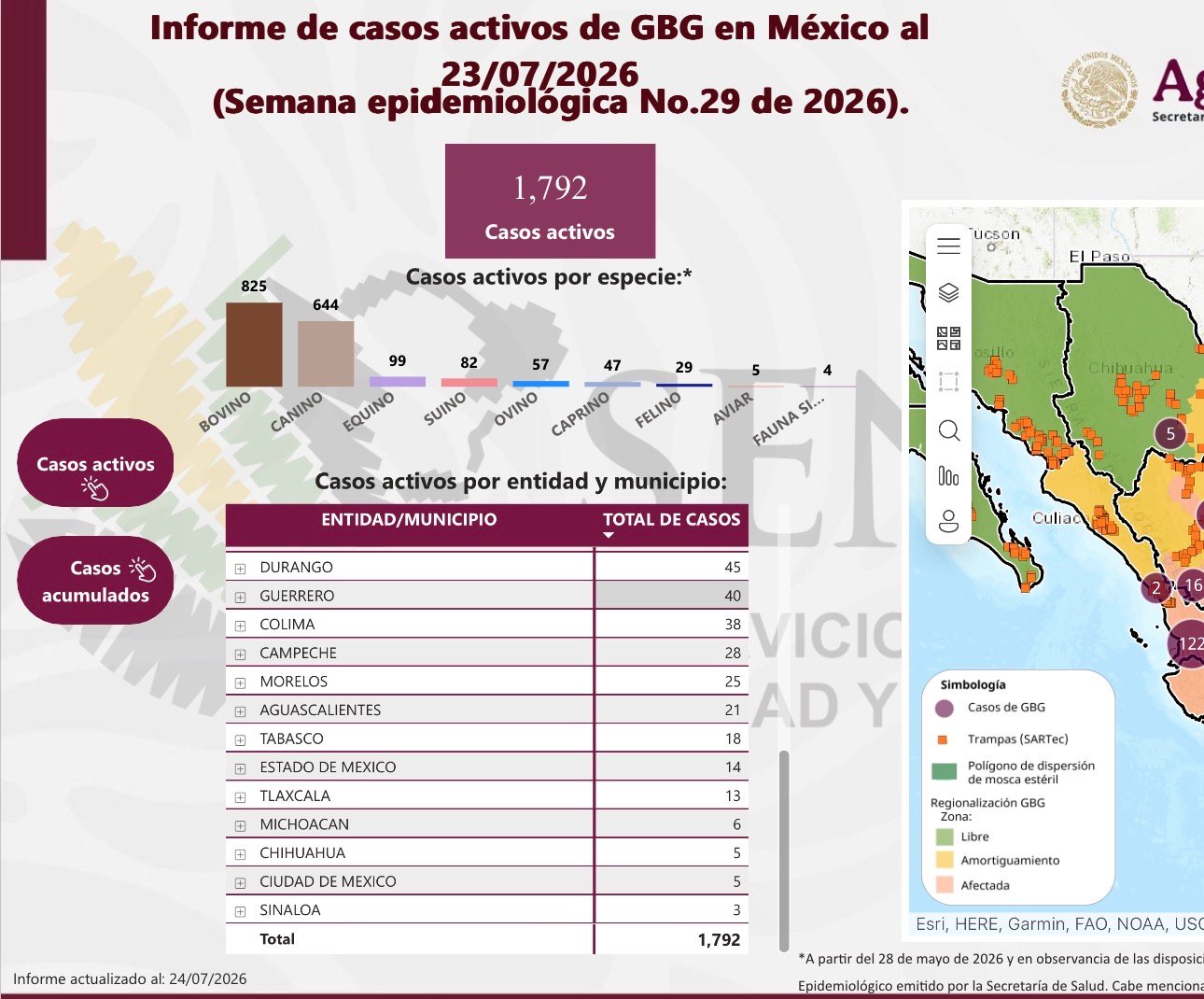
Task: Open the map menu hamburger icon
Action: pyautogui.click(x=948, y=246)
